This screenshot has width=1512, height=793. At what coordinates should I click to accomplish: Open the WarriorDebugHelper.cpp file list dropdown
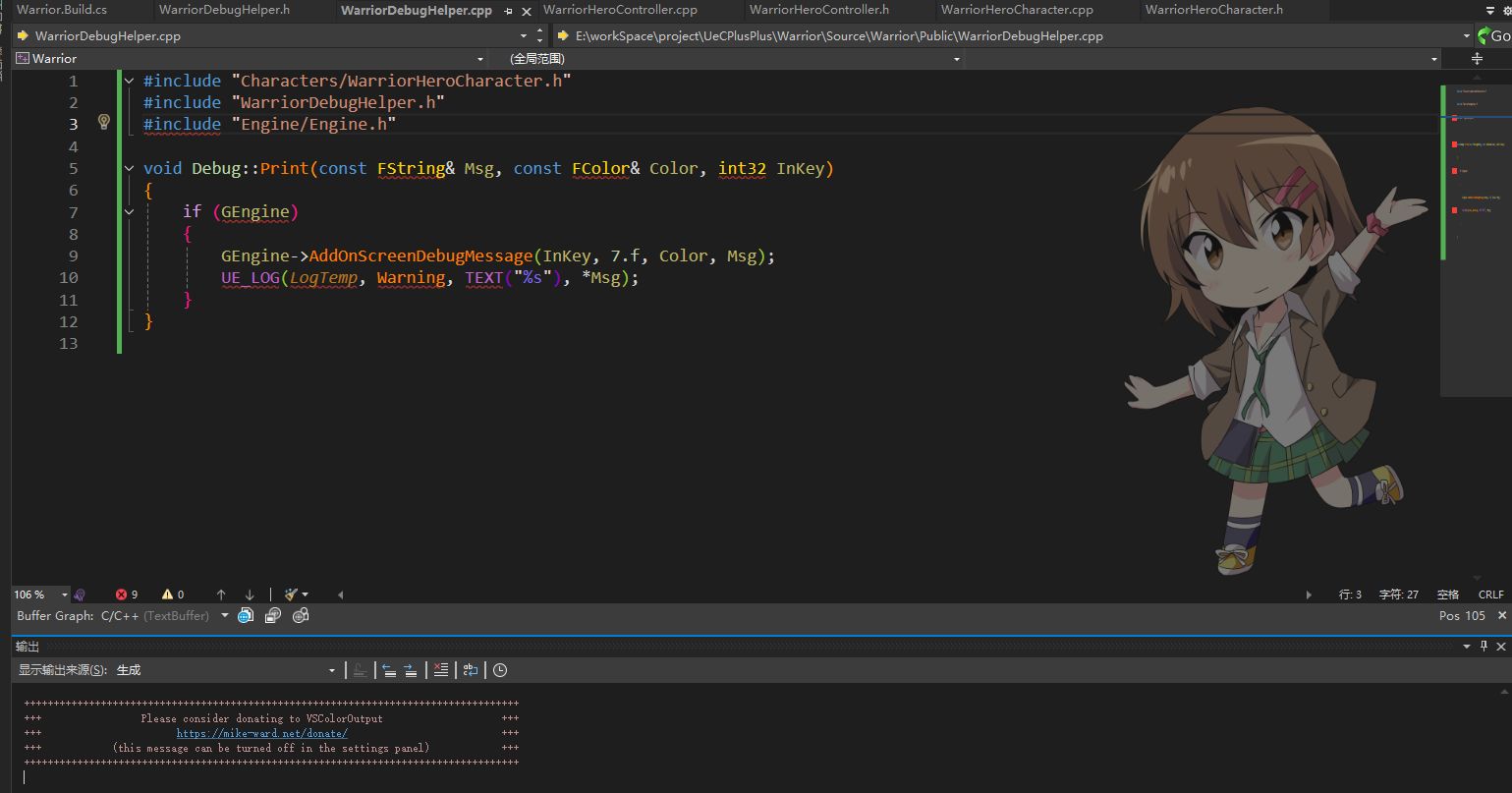point(525,35)
